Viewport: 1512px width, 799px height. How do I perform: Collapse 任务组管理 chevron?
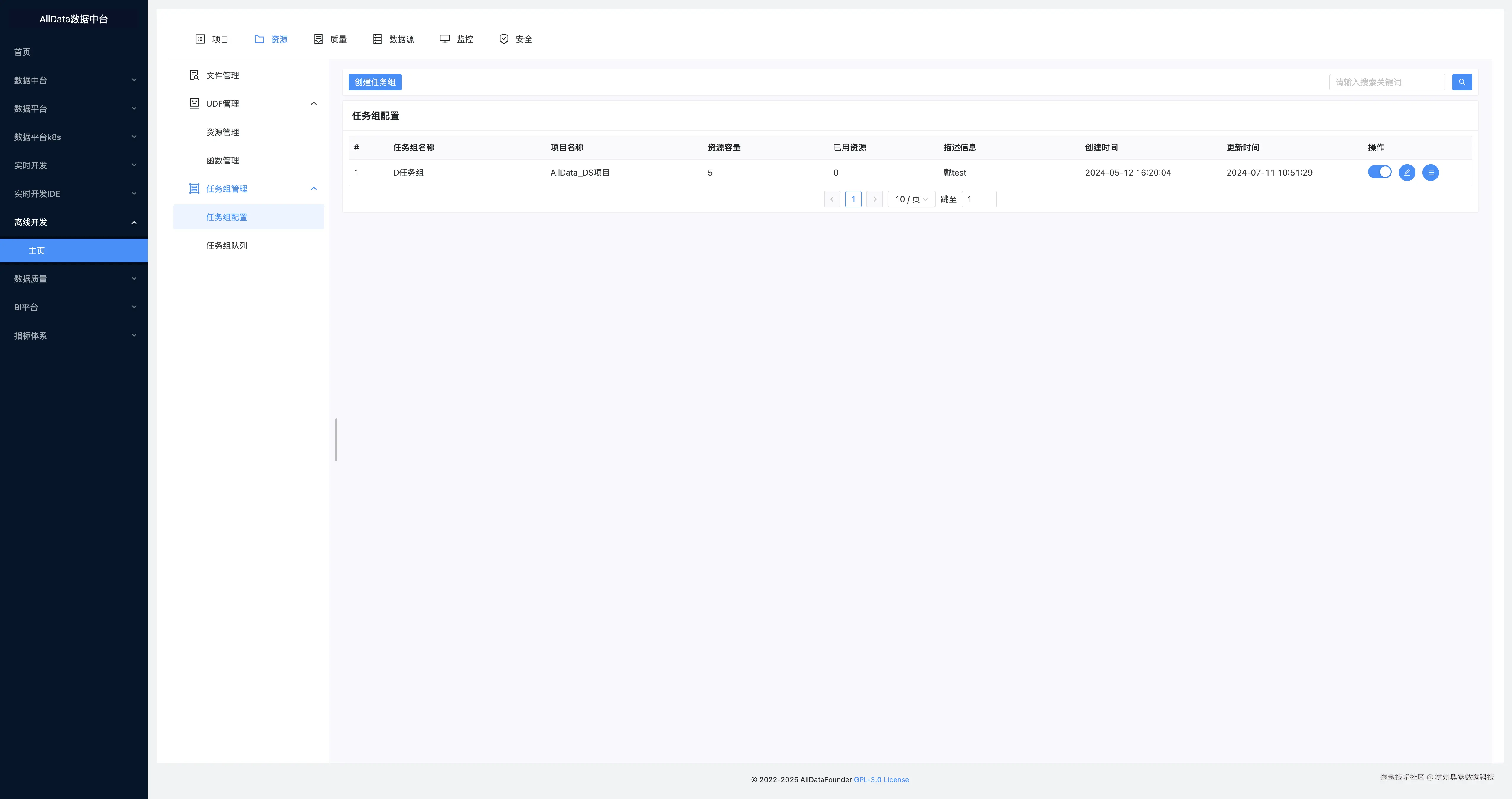313,189
